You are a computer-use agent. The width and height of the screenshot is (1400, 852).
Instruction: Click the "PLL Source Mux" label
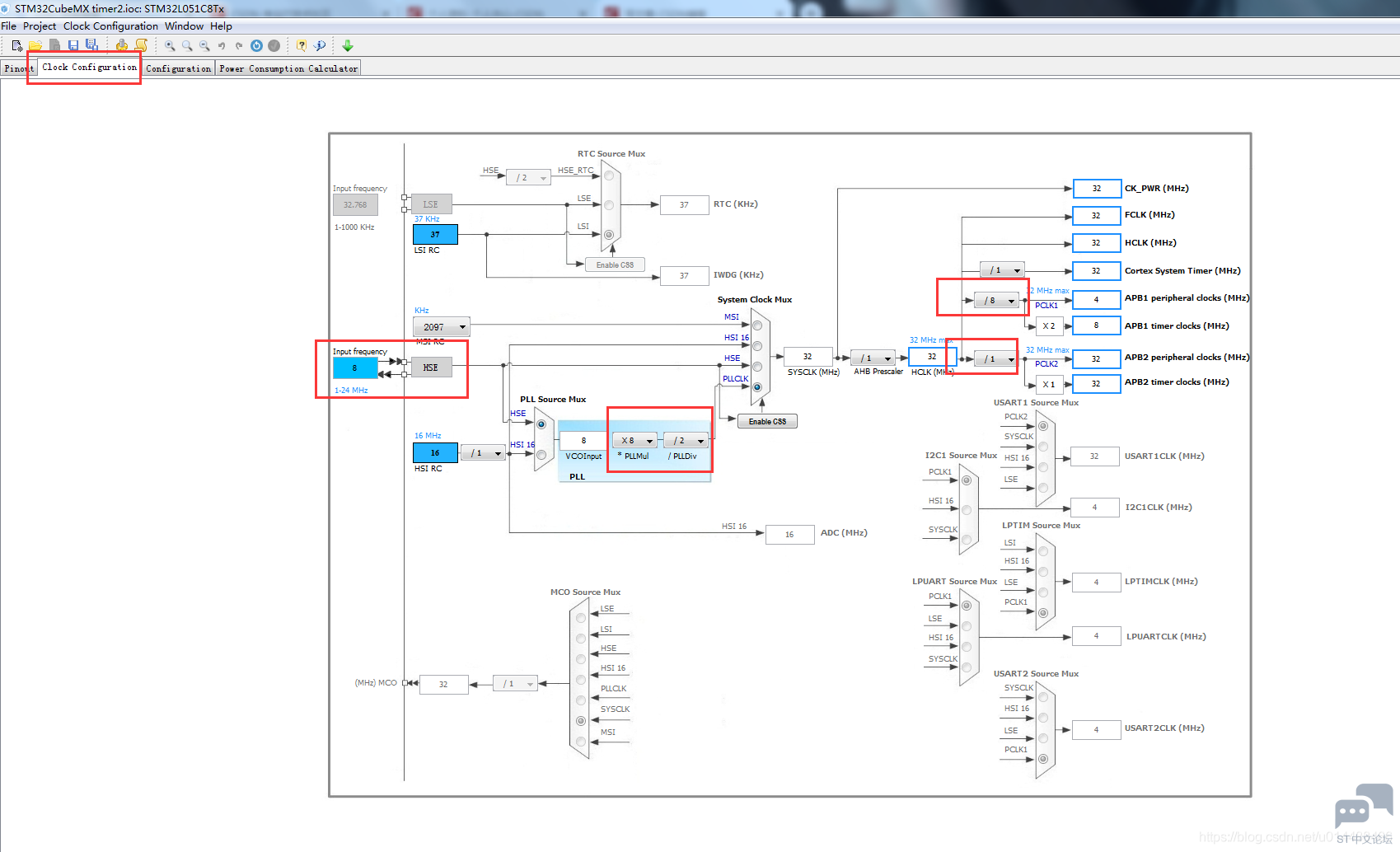[x=553, y=400]
